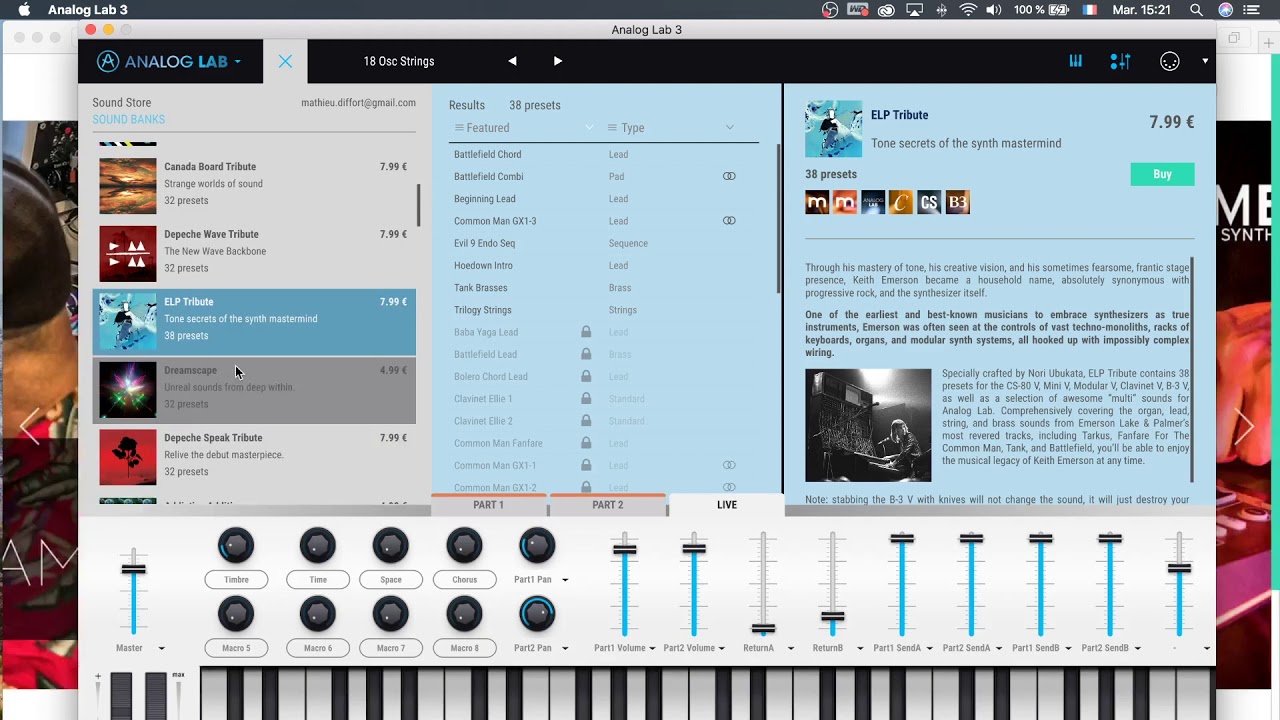
Task: Buy the ELP Tribute sound bank
Action: click(1162, 174)
